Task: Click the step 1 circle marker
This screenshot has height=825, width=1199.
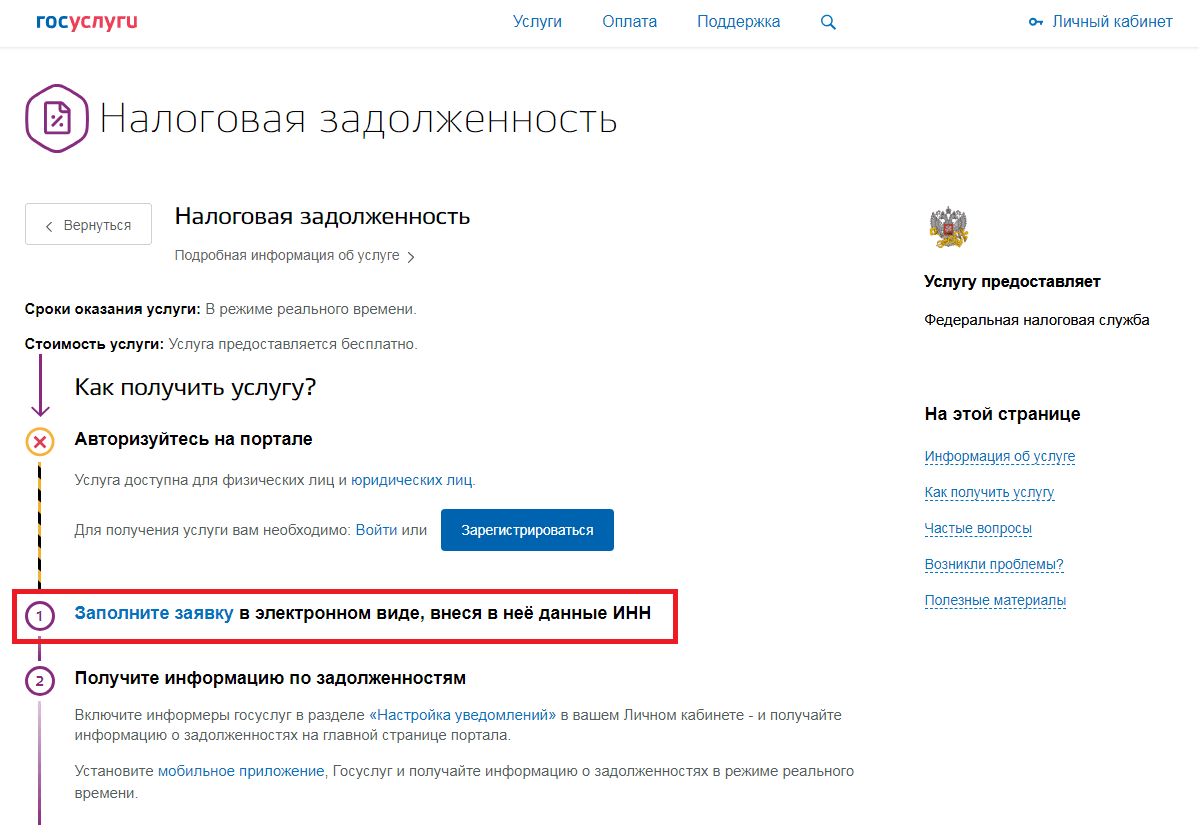Action: point(40,616)
